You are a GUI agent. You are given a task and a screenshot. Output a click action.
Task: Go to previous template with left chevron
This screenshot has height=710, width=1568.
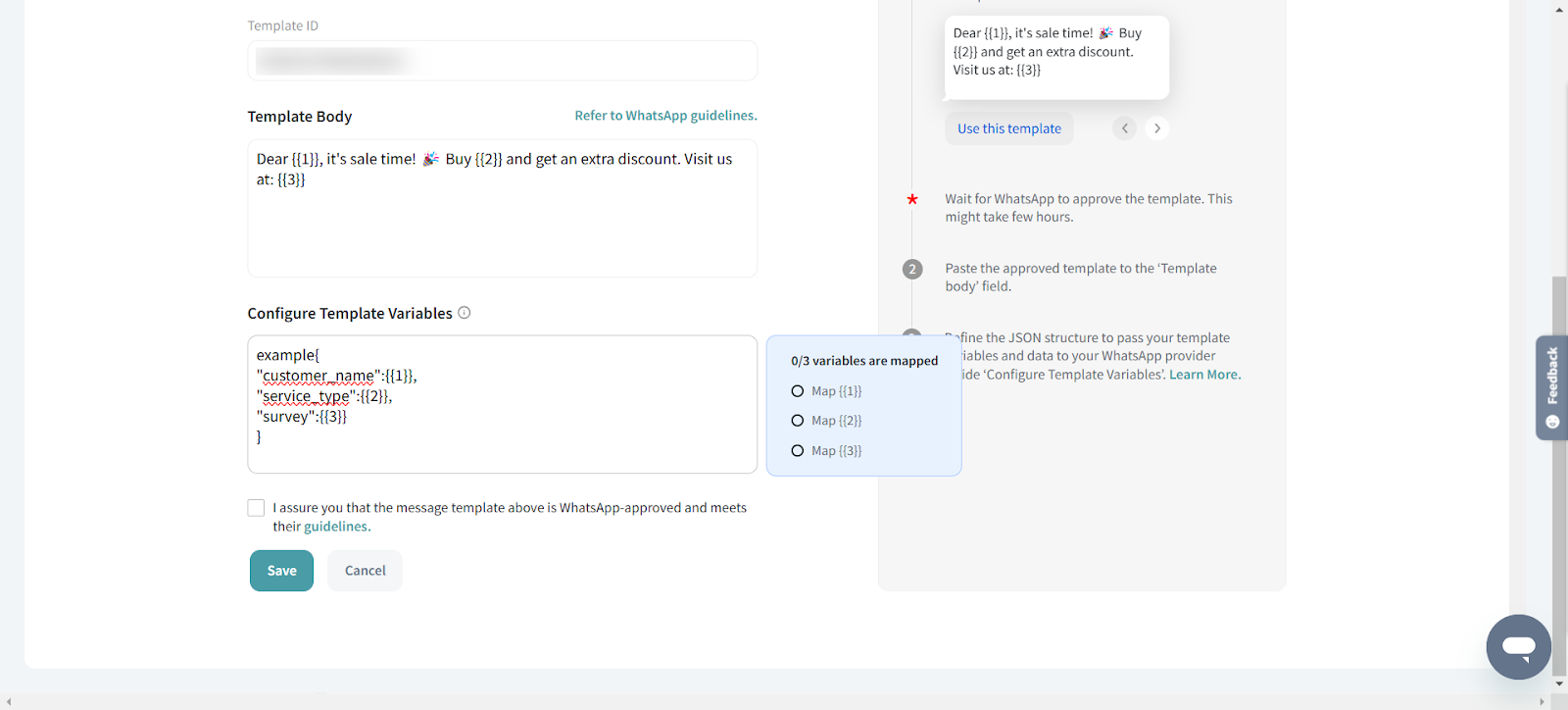1125,128
